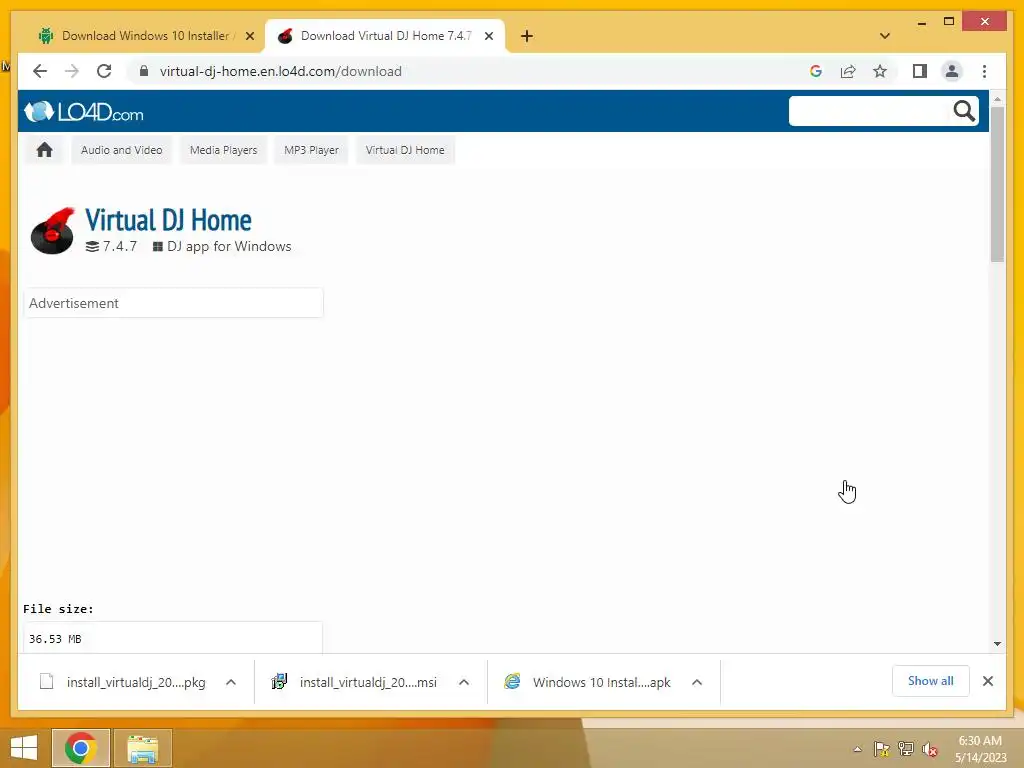The image size is (1024, 768).
Task: Expand options for the pkg download
Action: 231,682
